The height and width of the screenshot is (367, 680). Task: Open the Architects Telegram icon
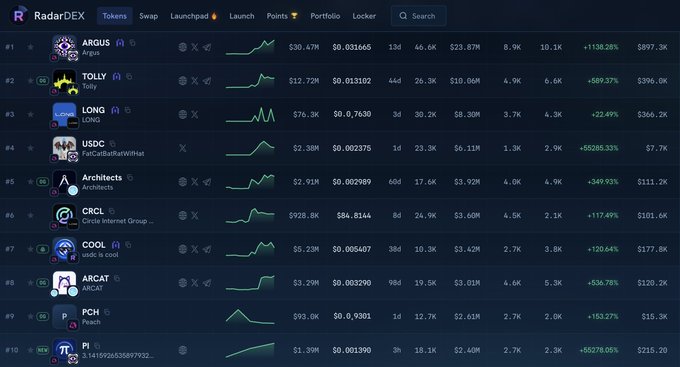[x=207, y=181]
